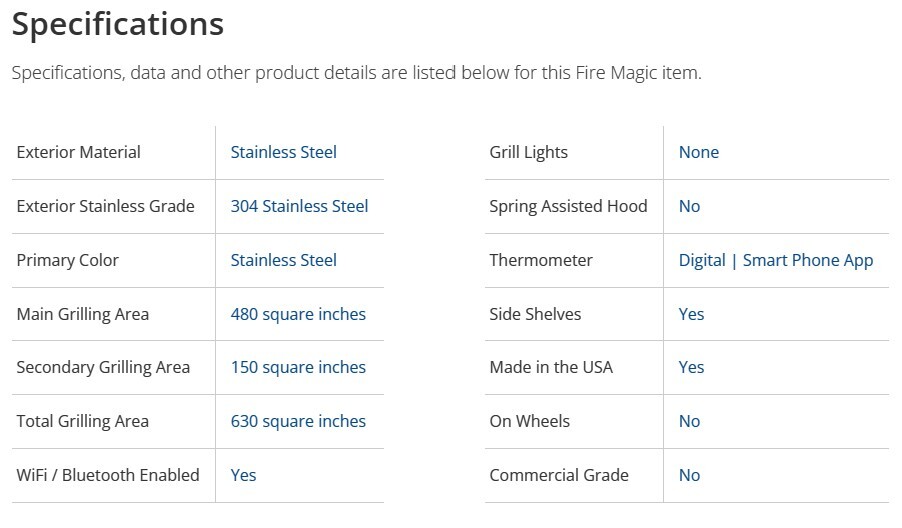Click No beside Commercial Grade
Screen dimensions: 902x528
[689, 475]
